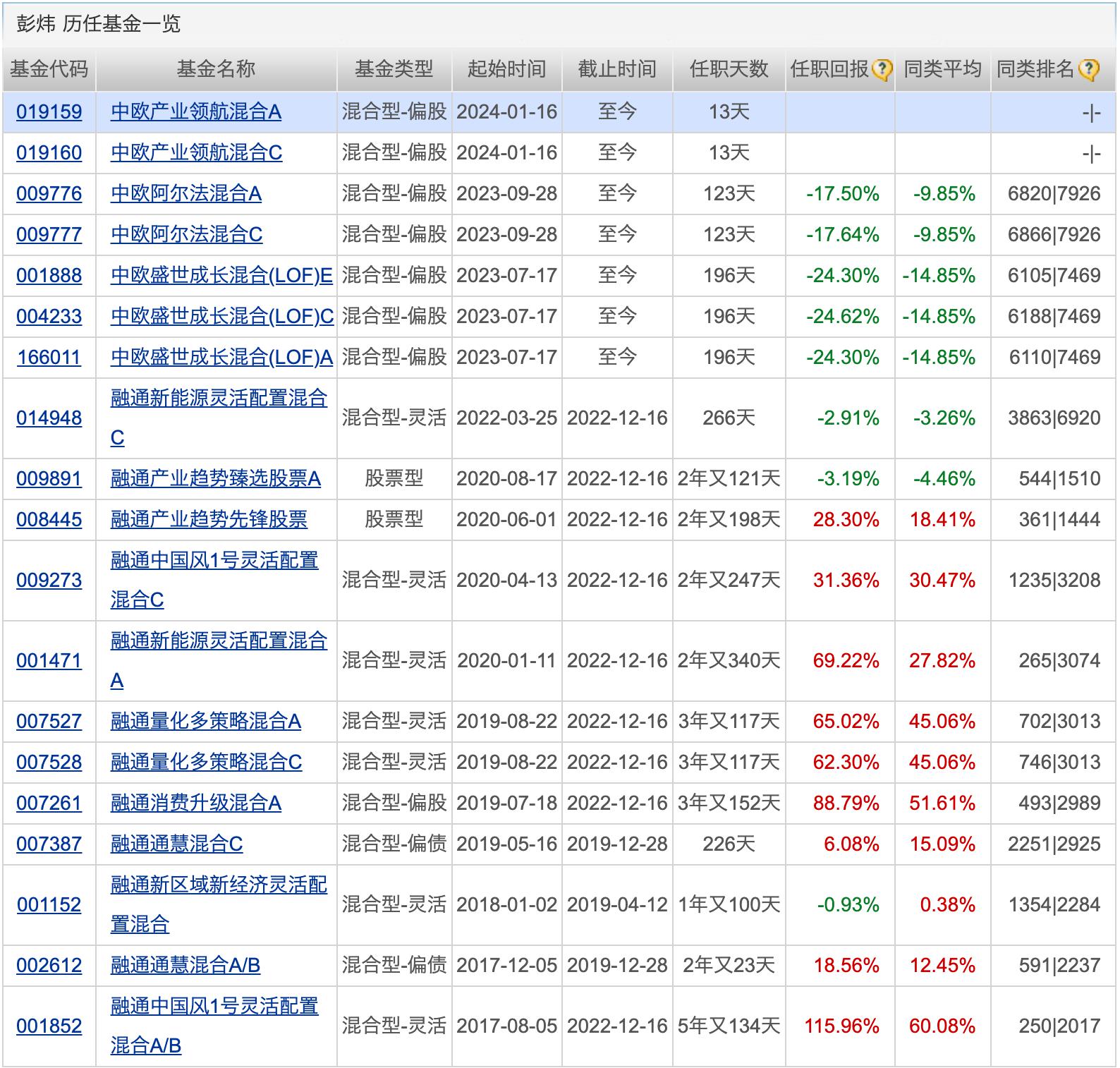The image size is (1120, 1068).
Task: Select ranking cell 6820|7926
Action: (x=1054, y=194)
